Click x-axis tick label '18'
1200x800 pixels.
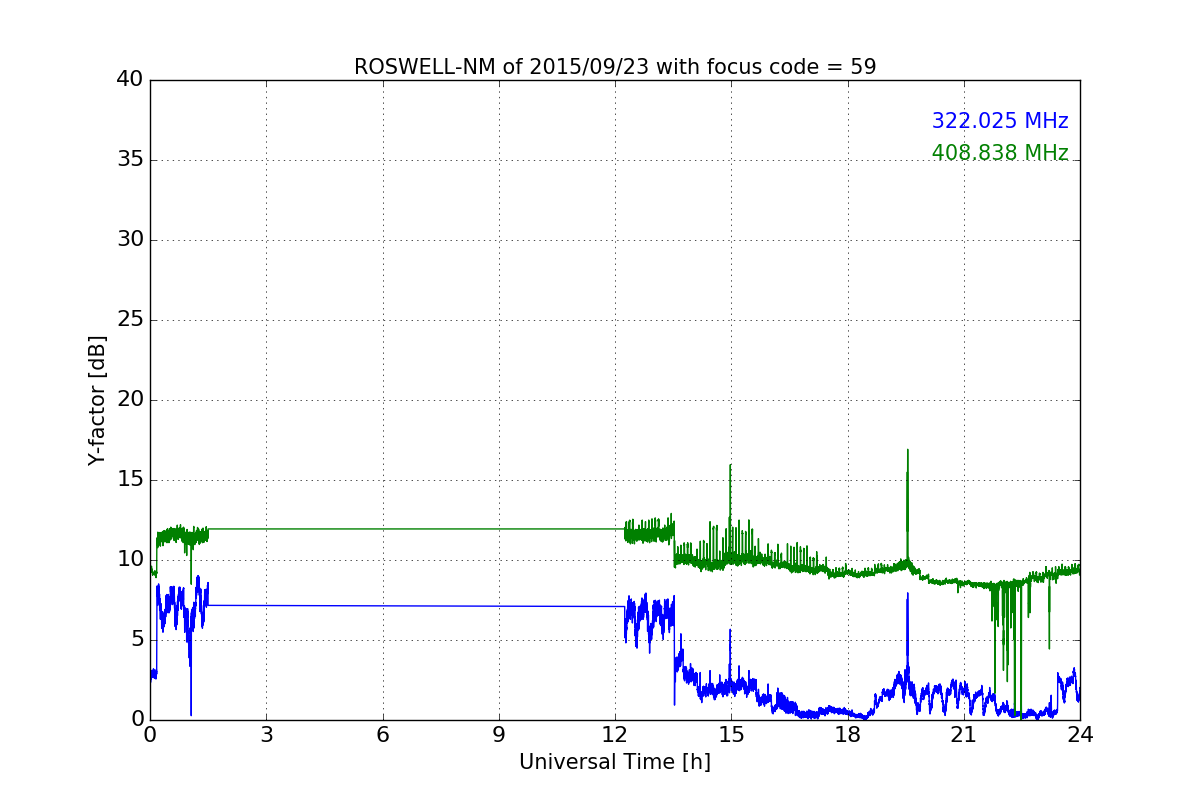pos(848,735)
